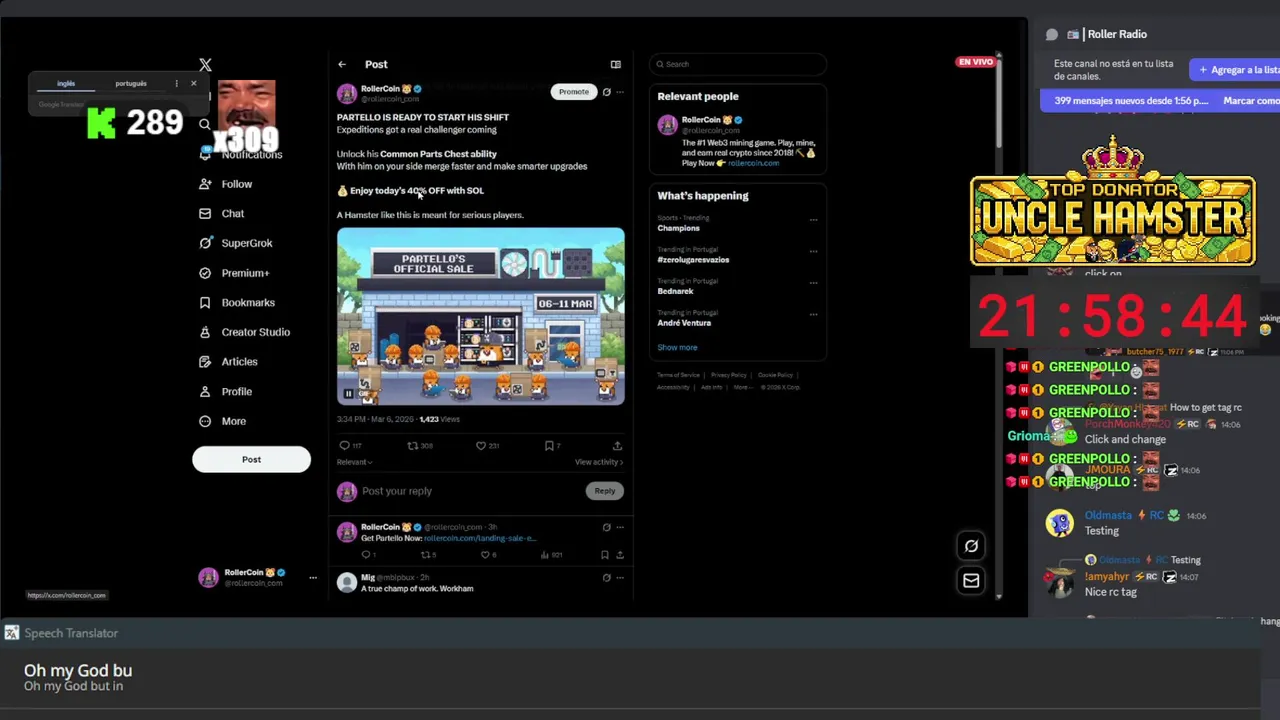This screenshot has height=720, width=1280.
Task: Open more options on Mig's reply
Action: [620, 578]
